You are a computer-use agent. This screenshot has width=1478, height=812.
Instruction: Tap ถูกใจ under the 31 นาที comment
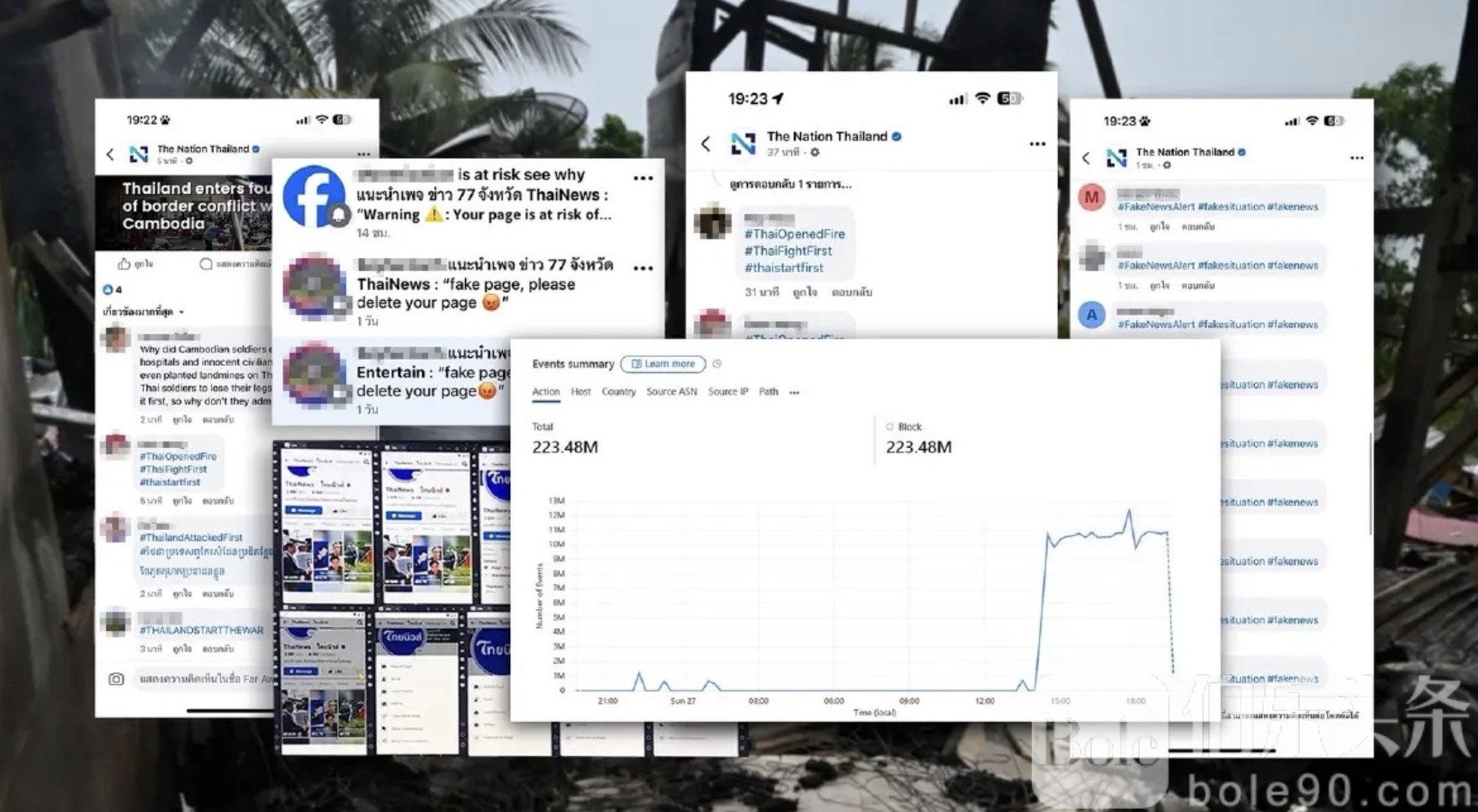(x=805, y=292)
